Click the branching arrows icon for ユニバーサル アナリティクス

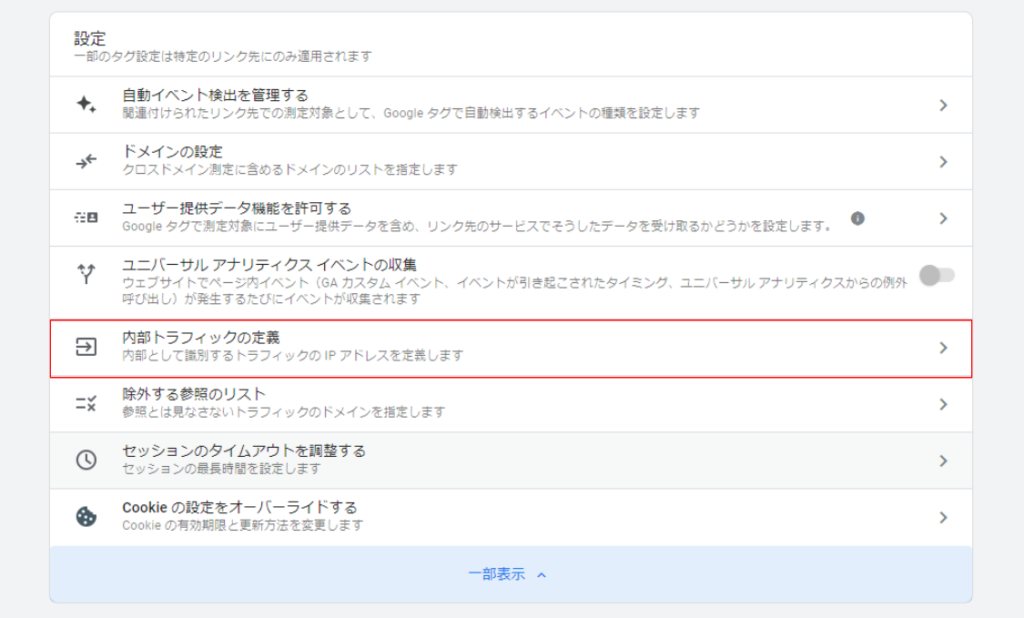(86, 274)
